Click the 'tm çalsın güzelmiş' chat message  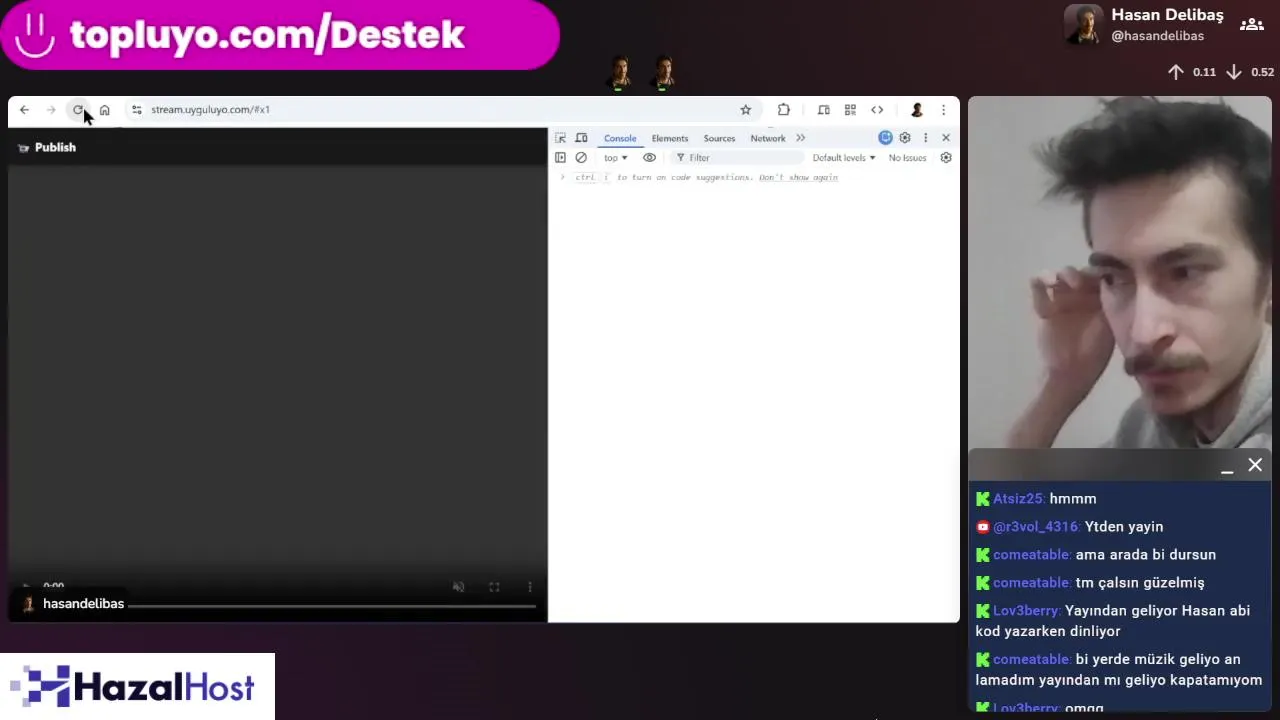pyautogui.click(x=1140, y=583)
